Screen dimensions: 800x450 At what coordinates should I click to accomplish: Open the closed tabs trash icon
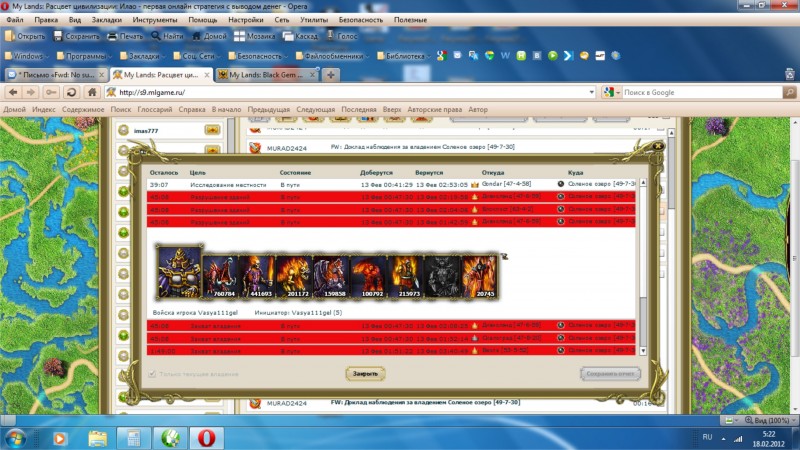pos(790,74)
